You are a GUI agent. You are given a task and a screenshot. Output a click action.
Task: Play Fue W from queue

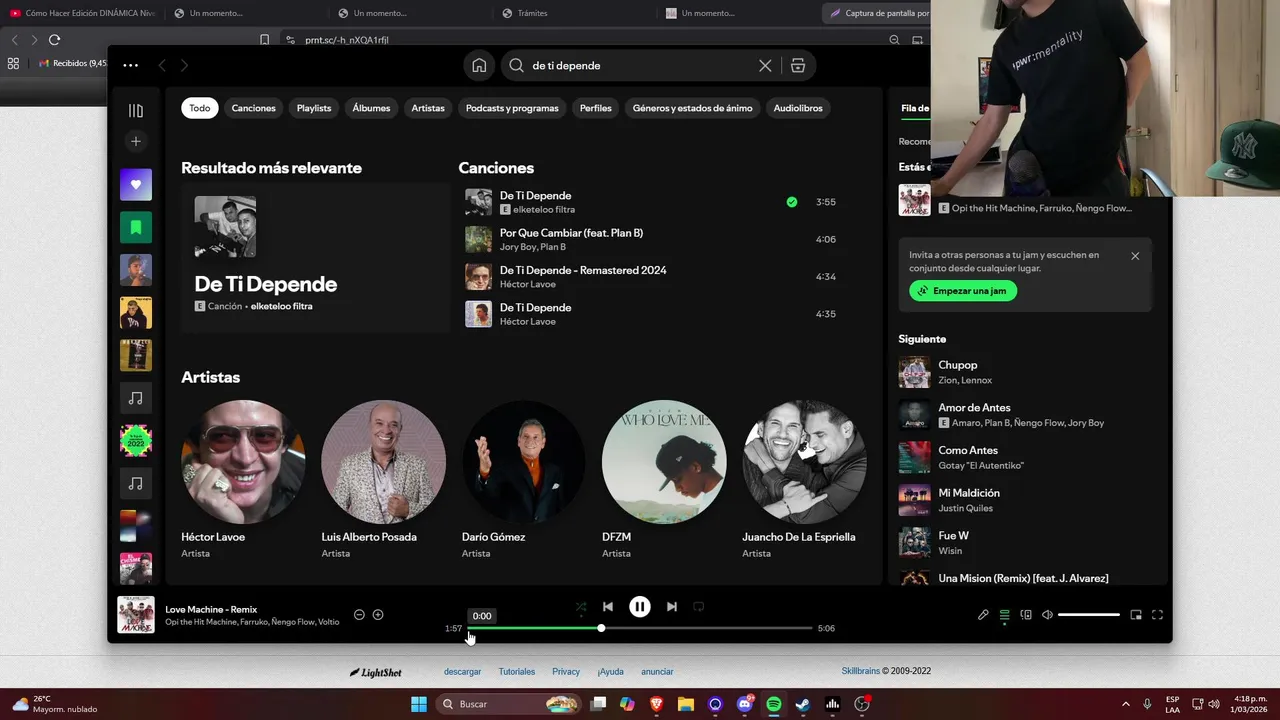point(1027,542)
